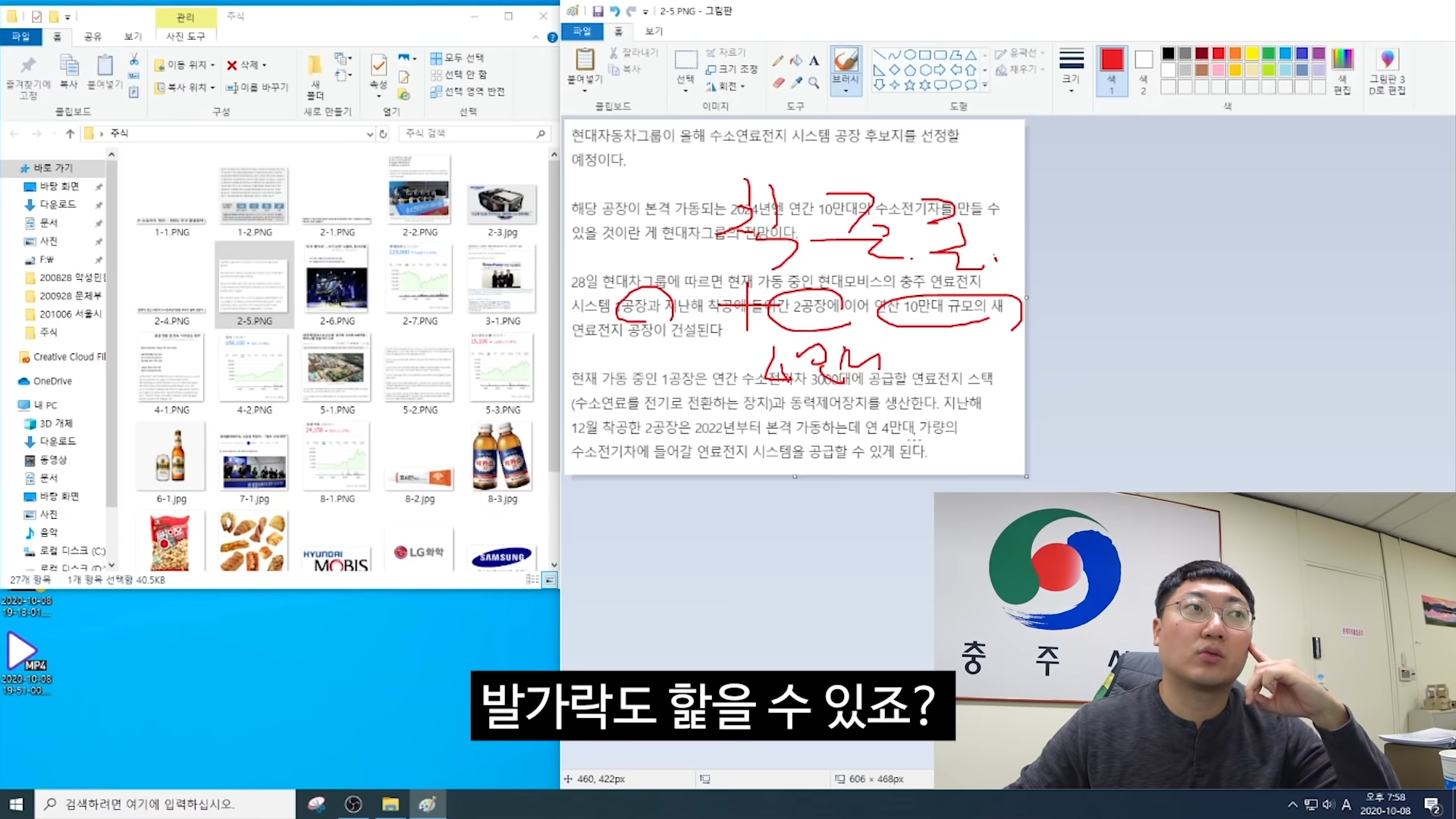Click Select none in Explorer ribbon
The image size is (1456, 819).
459,74
